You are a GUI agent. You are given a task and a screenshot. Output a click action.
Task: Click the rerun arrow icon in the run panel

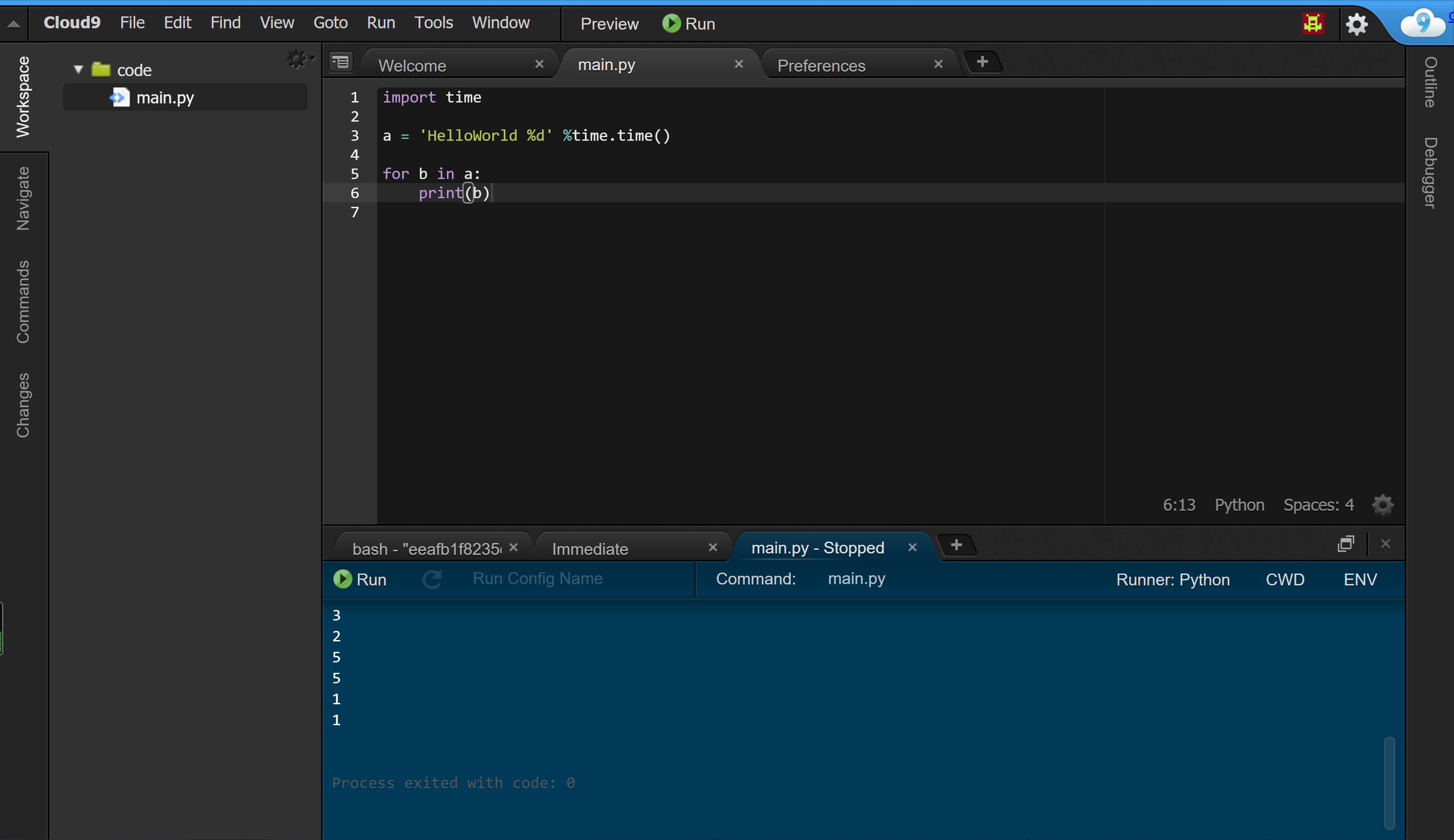pyautogui.click(x=432, y=579)
